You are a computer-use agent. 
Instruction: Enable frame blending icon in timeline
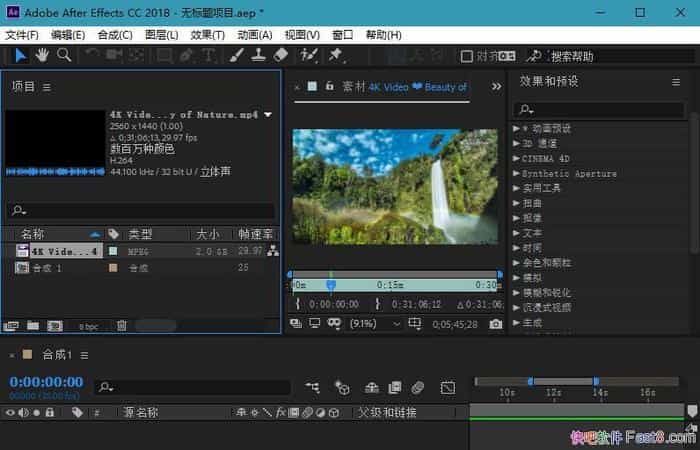(x=395, y=388)
